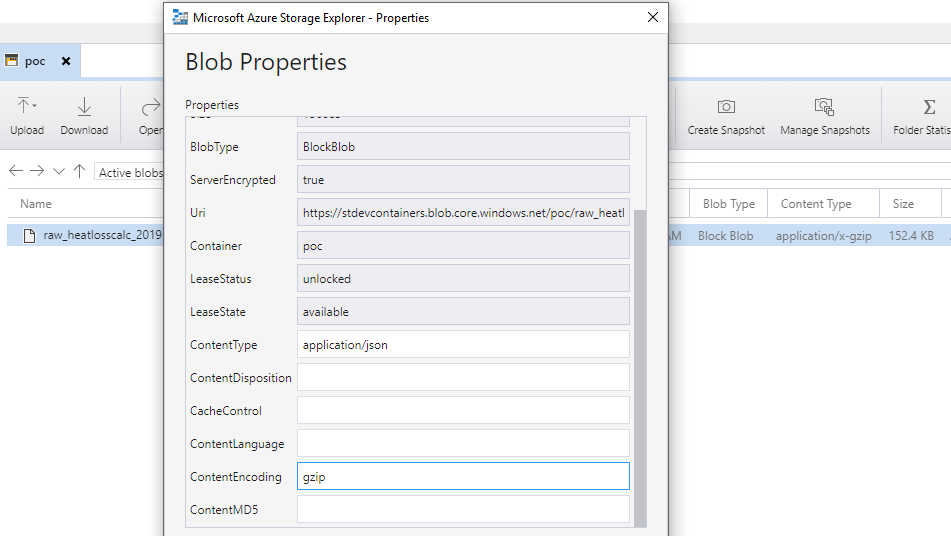The image size is (951, 536).
Task: Click the BlobType field showing BlockBlob
Action: [x=463, y=147]
